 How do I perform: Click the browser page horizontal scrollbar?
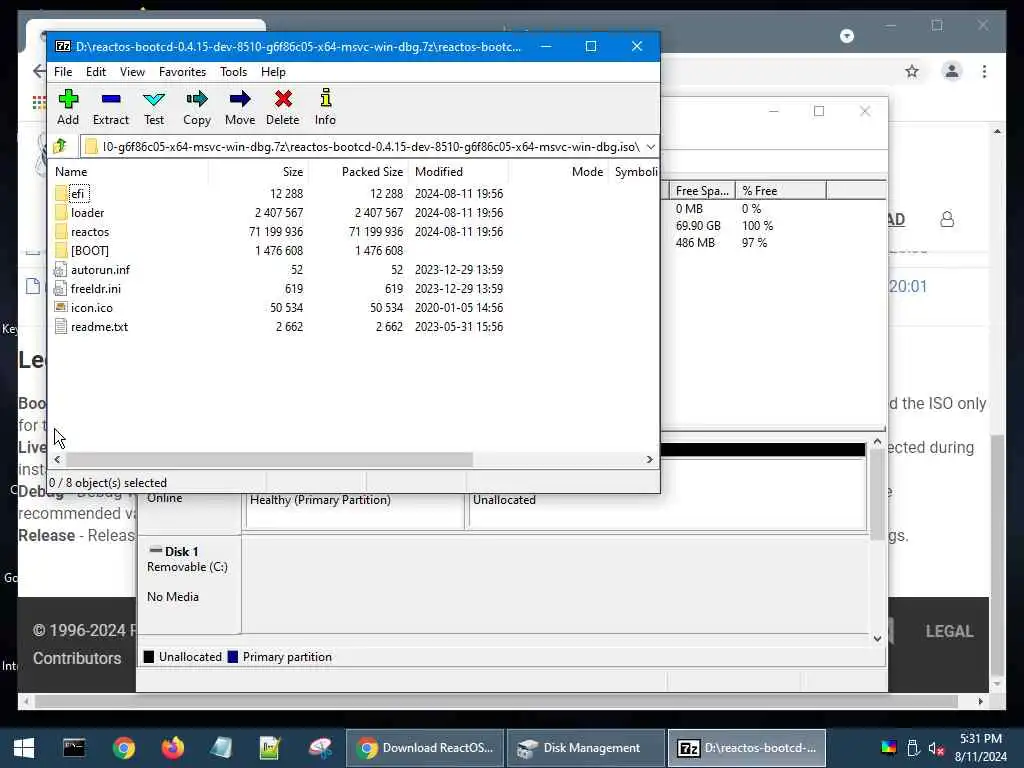(x=496, y=701)
